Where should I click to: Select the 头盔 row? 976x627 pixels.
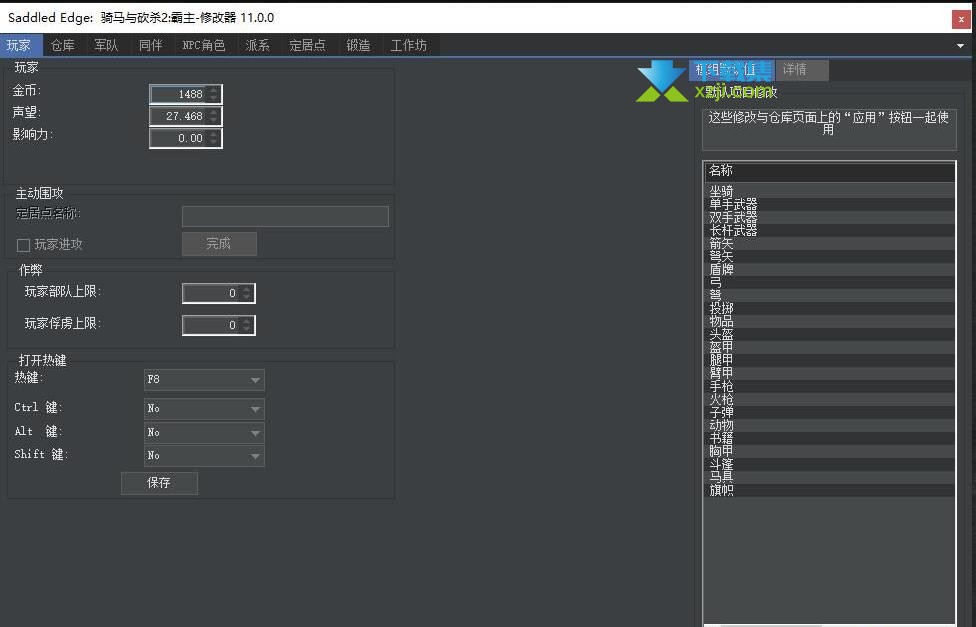coord(830,334)
